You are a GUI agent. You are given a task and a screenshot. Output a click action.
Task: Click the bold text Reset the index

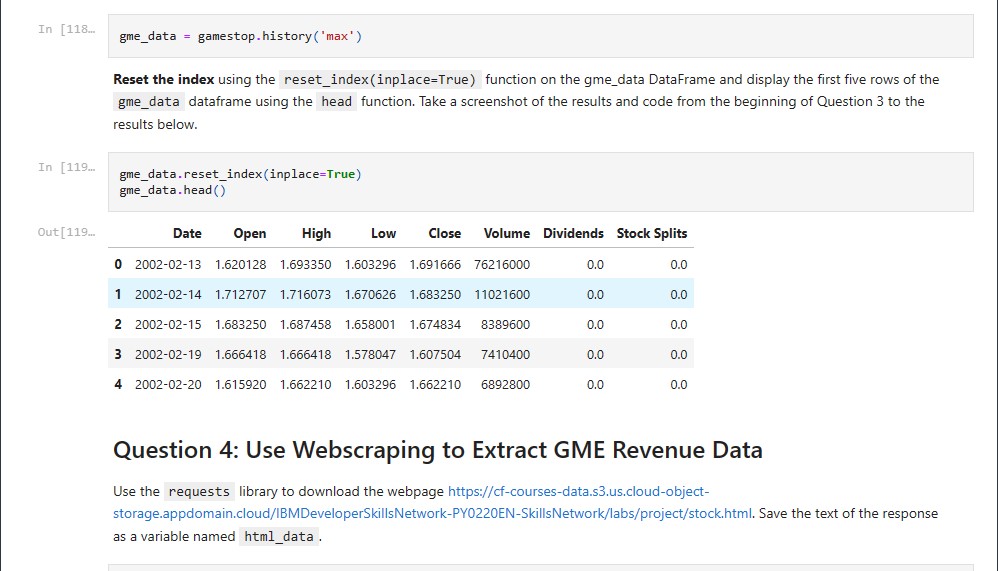tap(164, 80)
